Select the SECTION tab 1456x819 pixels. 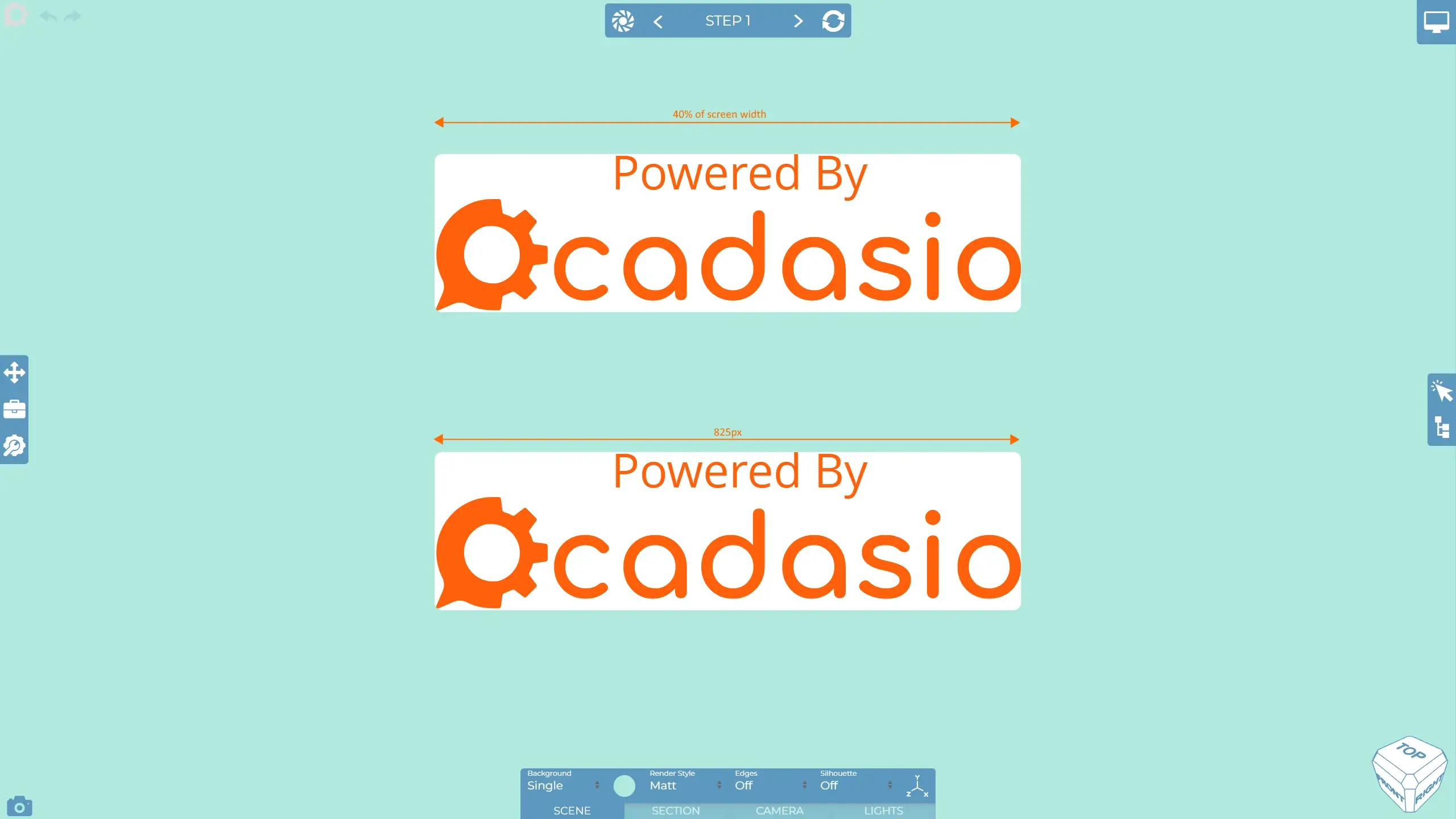[x=676, y=810]
